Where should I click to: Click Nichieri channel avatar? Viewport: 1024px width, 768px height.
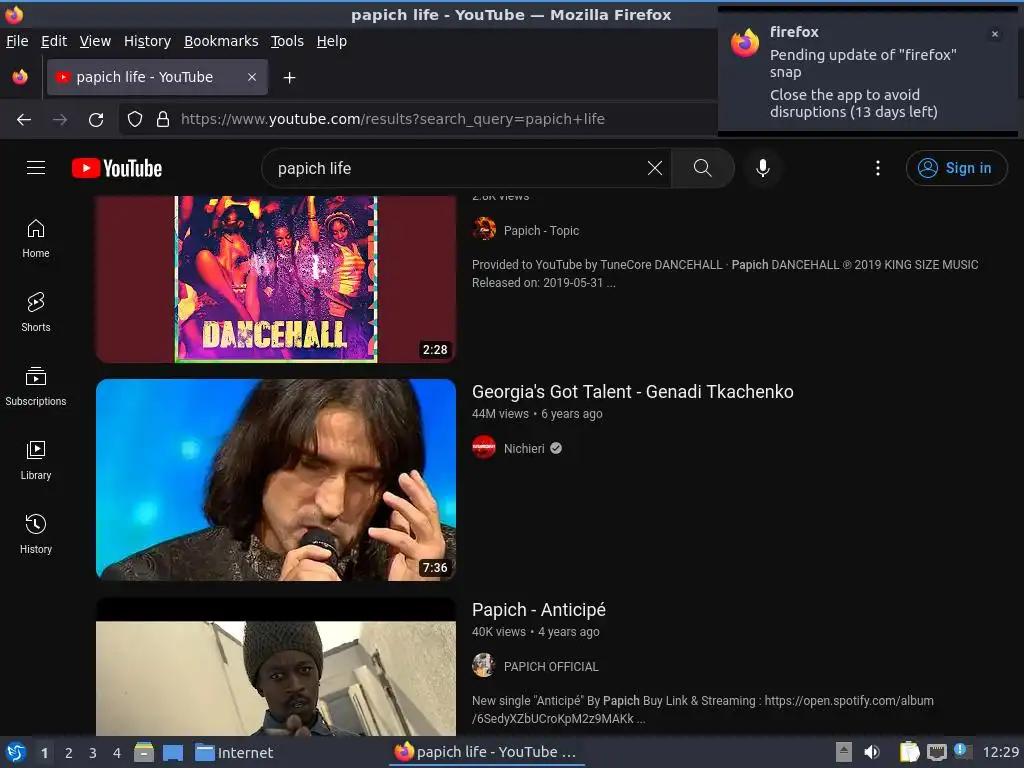[x=484, y=447]
